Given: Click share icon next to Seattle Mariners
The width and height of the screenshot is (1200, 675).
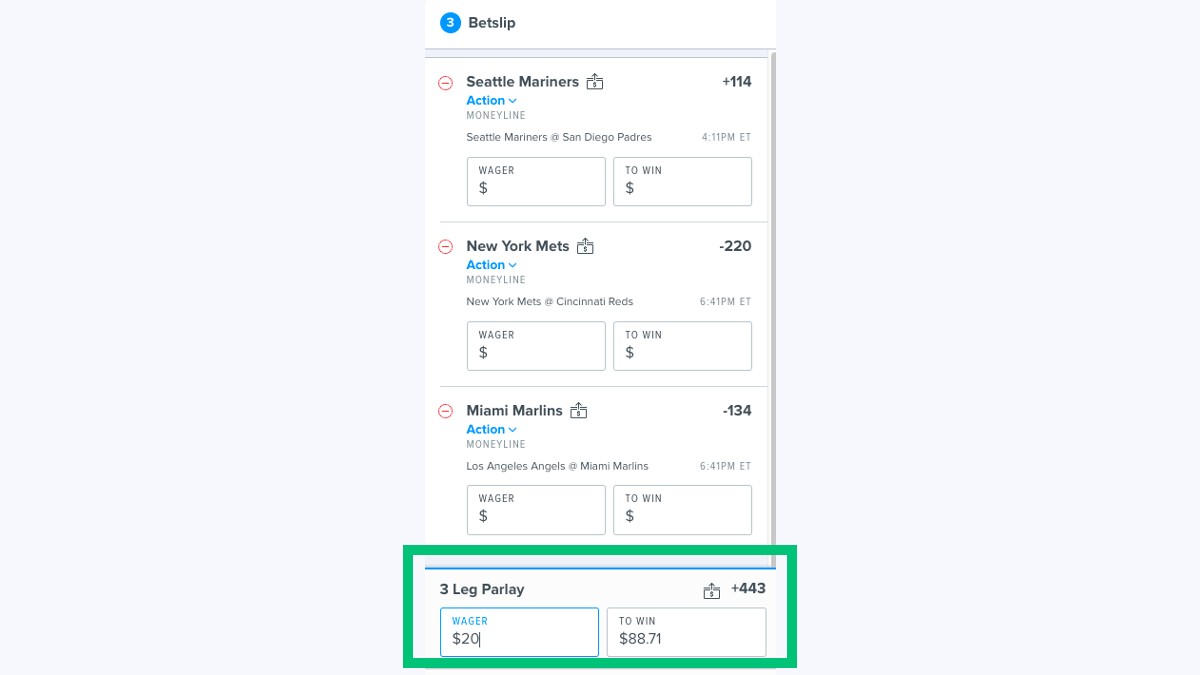Looking at the screenshot, I should [x=595, y=82].
